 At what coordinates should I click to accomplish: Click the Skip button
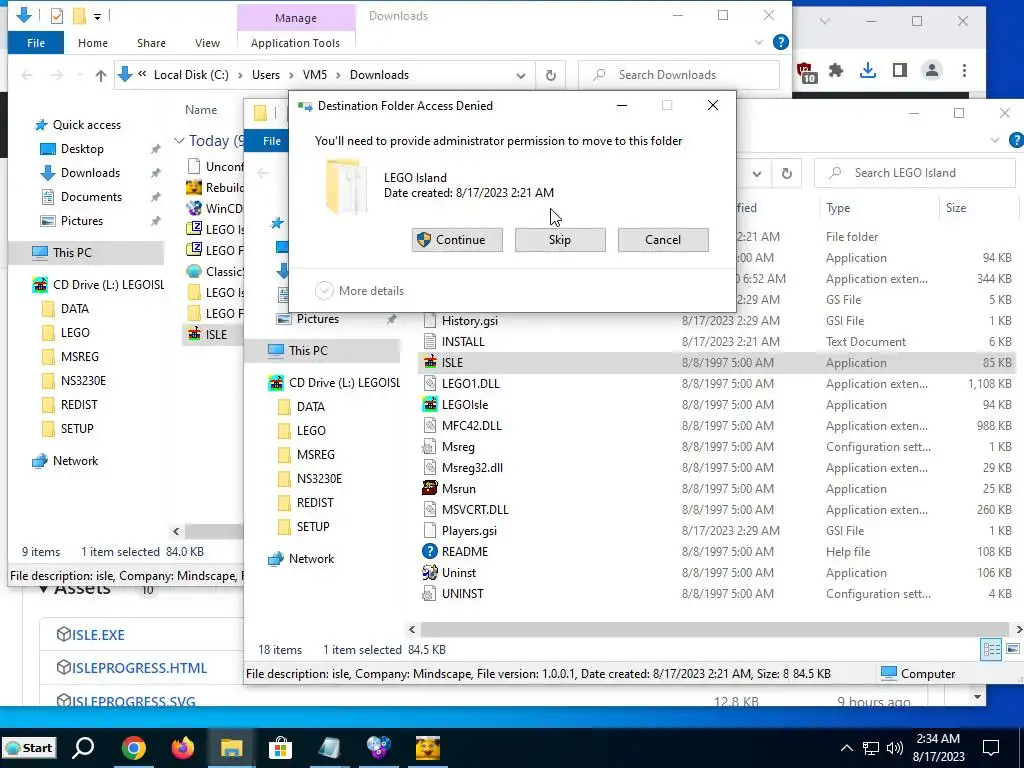pyautogui.click(x=560, y=240)
